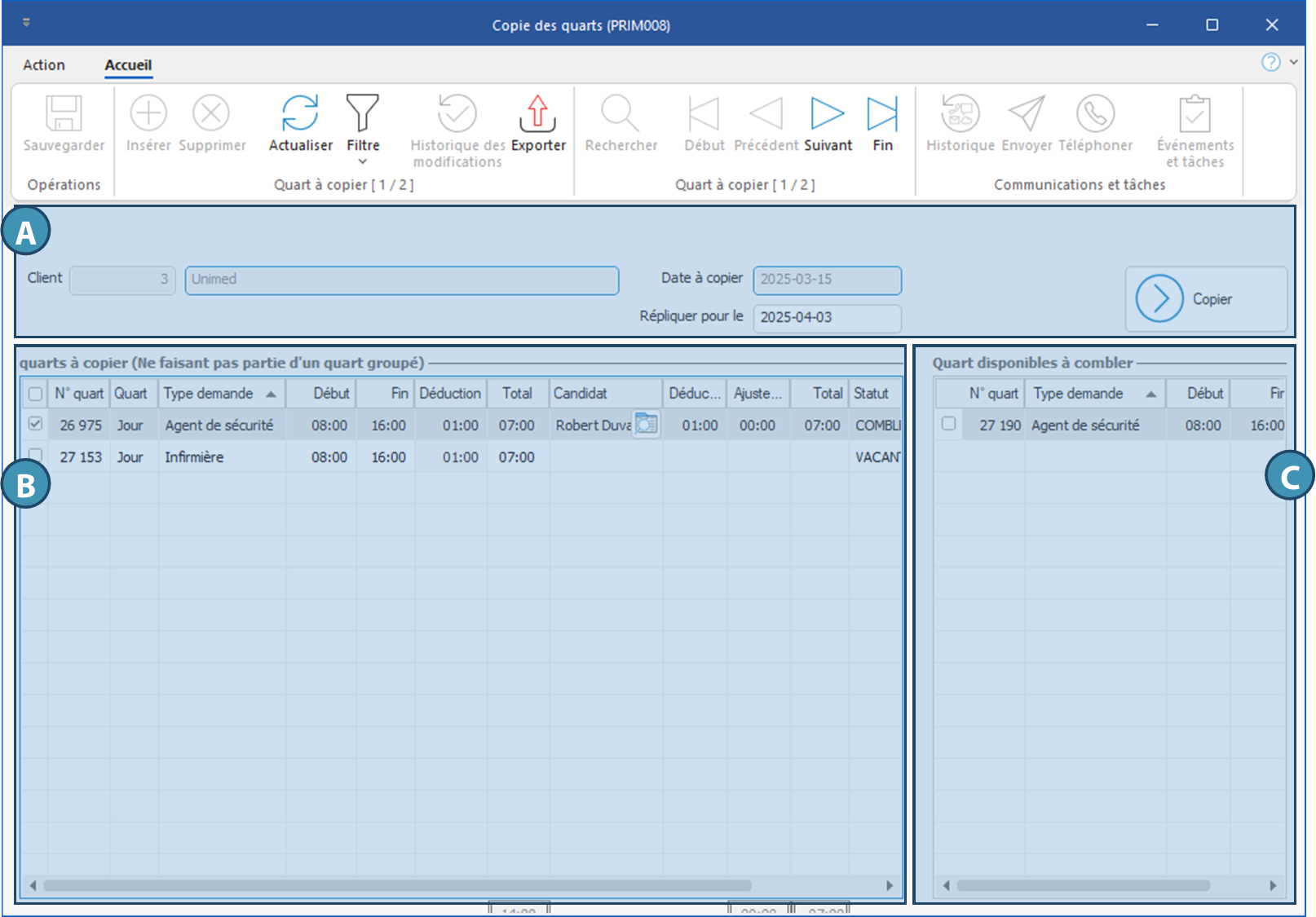Go to next shift with Suivant
This screenshot has width=1316, height=917.
tap(827, 113)
